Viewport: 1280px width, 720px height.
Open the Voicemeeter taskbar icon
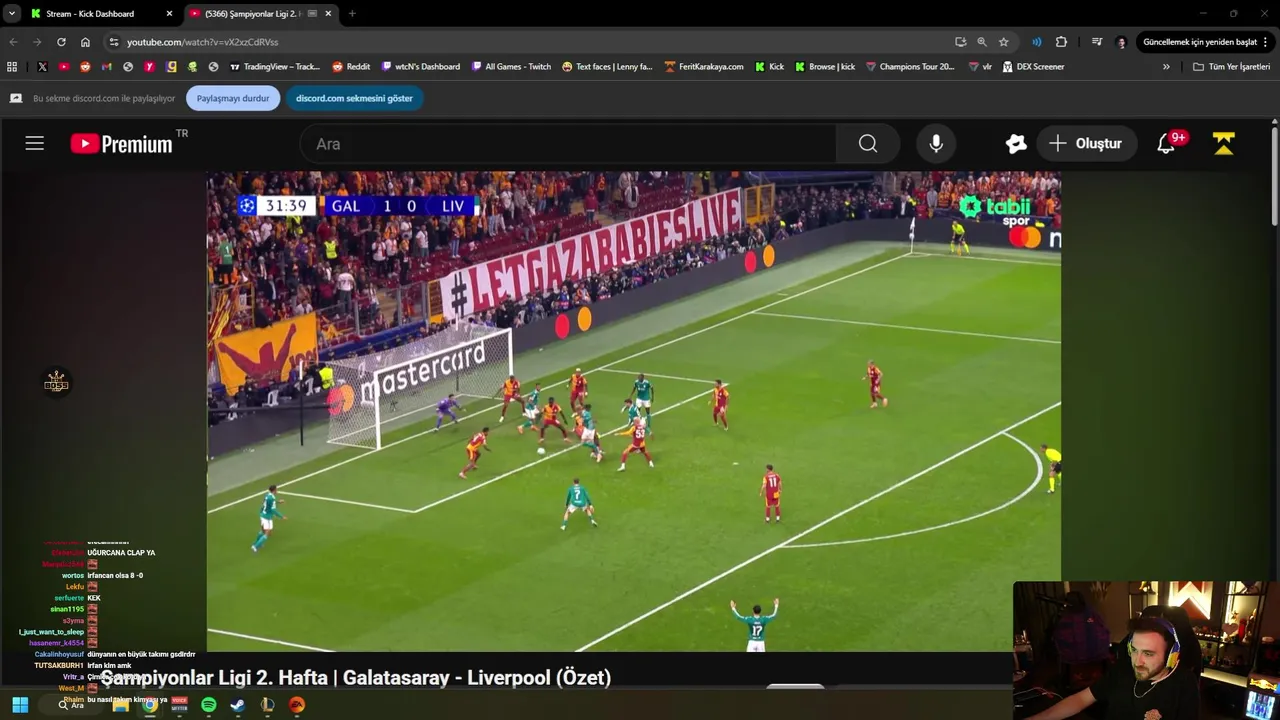[179, 705]
